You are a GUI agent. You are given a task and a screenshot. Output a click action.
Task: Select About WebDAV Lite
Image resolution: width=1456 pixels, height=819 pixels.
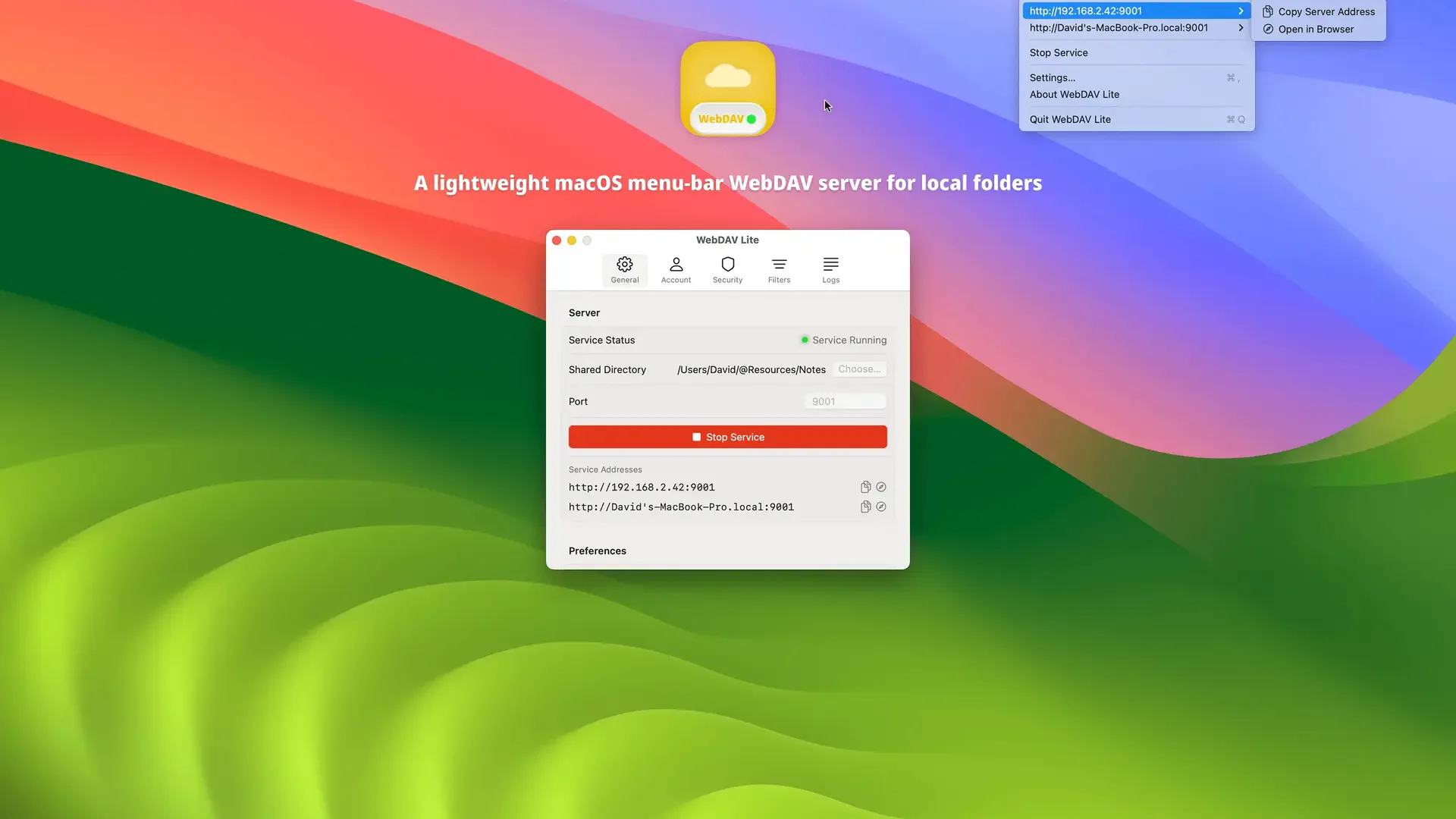(x=1136, y=94)
